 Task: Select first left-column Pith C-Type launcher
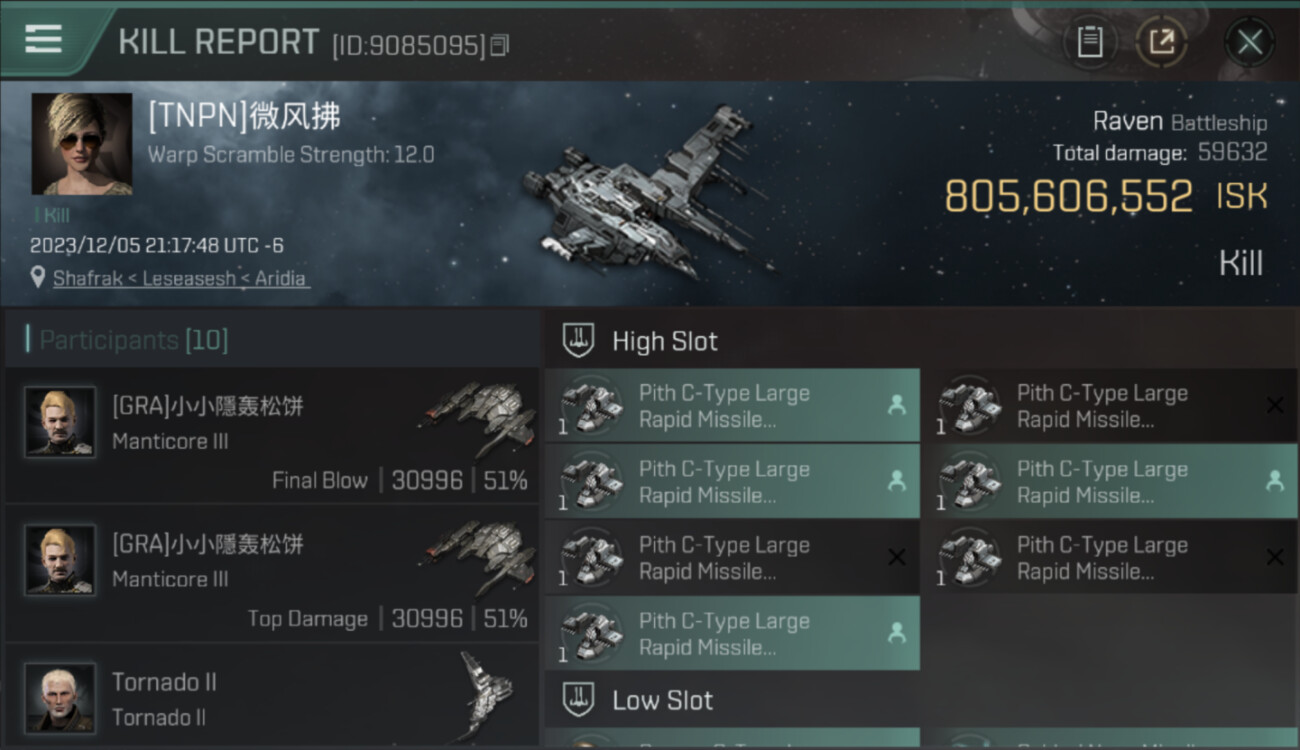732,406
